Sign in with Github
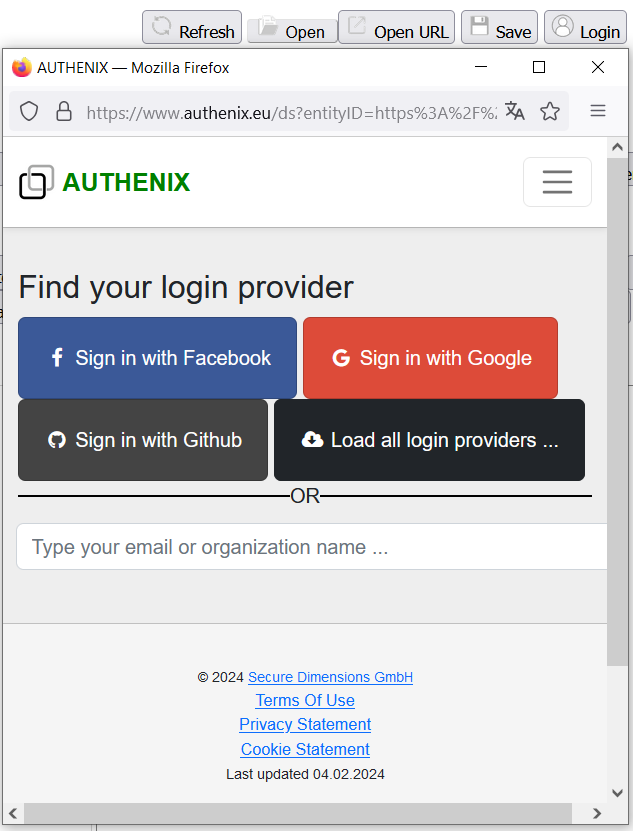Viewport: 633px width, 831px height. click(143, 440)
